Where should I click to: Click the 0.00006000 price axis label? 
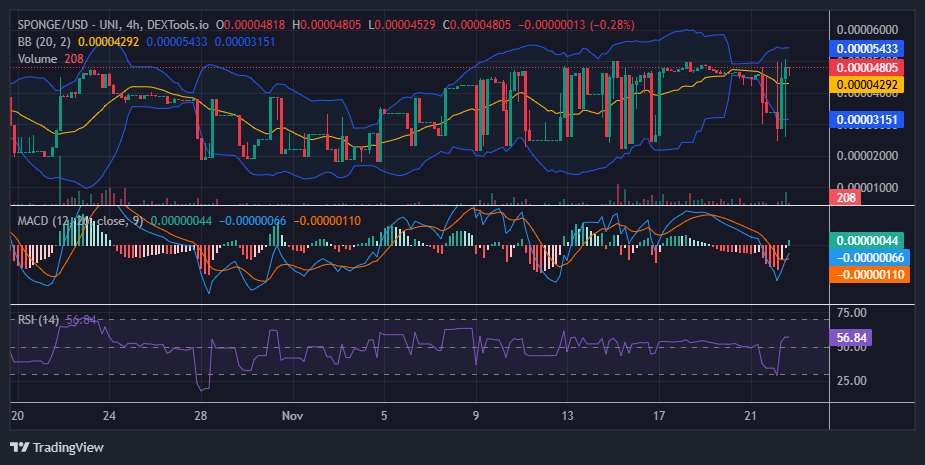867,30
